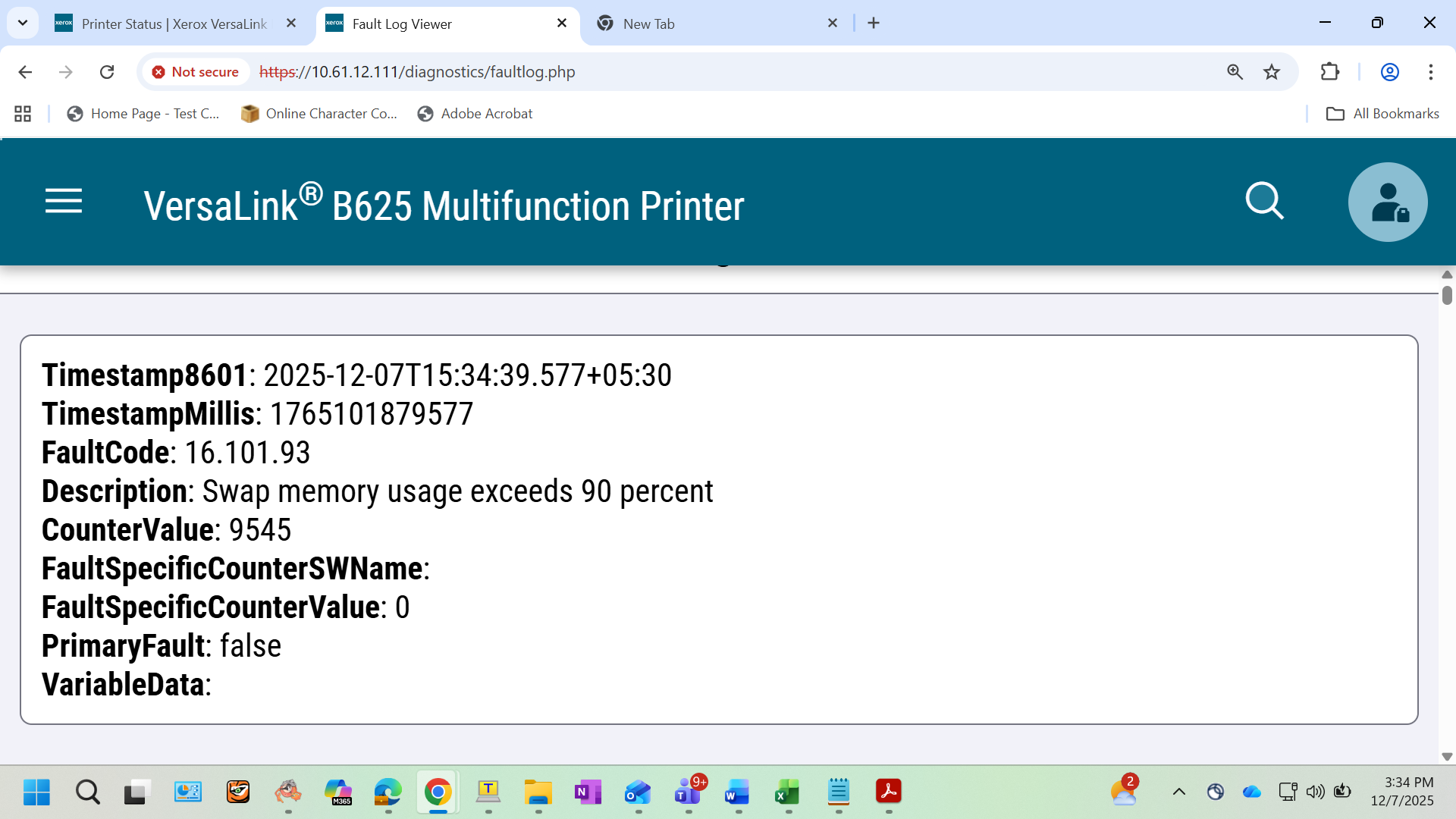Open Chrome three-dot menu

(x=1431, y=72)
